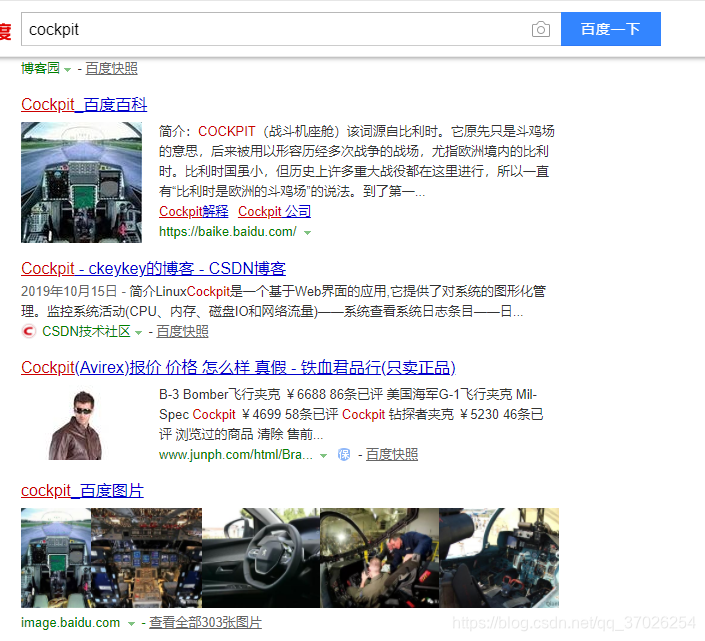Click the camera image-search icon
The height and width of the screenshot is (641, 705).
540,29
